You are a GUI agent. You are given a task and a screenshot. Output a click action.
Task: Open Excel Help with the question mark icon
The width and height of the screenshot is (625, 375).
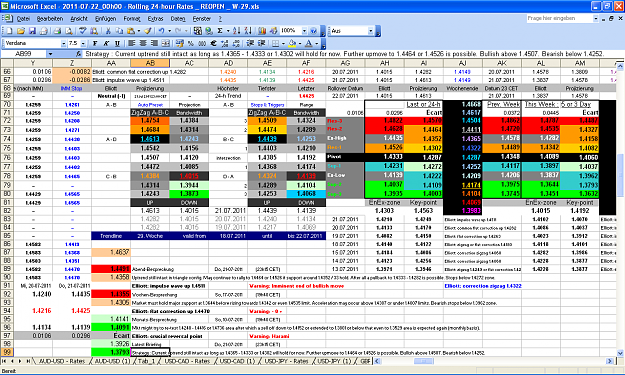coord(313,31)
